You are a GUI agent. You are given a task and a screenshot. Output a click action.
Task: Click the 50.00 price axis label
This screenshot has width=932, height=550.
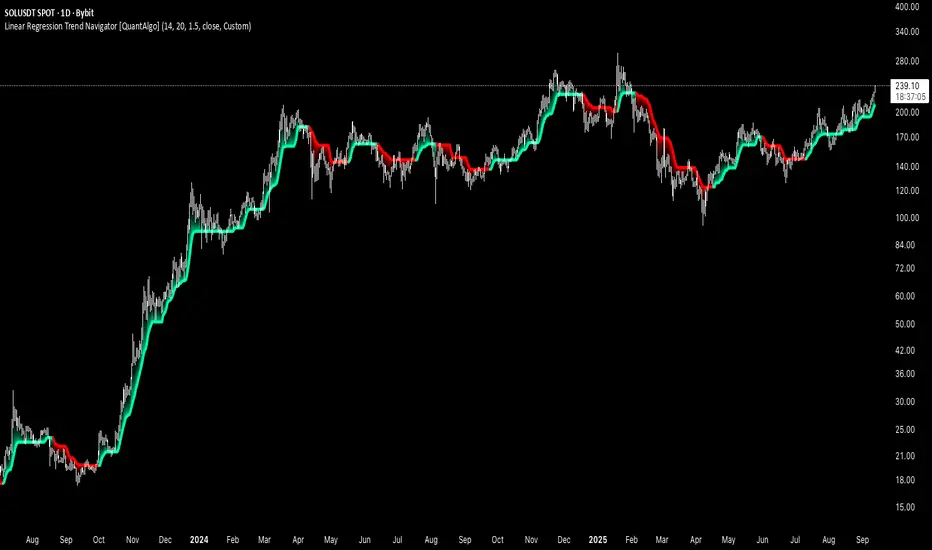point(905,323)
